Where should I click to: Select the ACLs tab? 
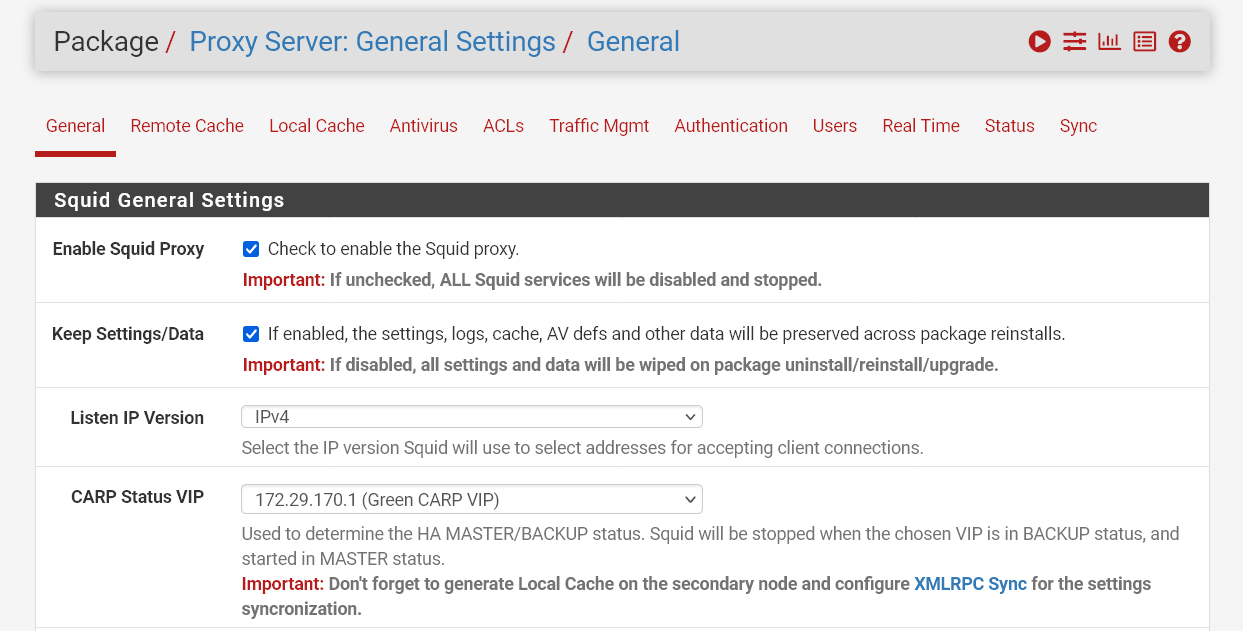coord(503,126)
